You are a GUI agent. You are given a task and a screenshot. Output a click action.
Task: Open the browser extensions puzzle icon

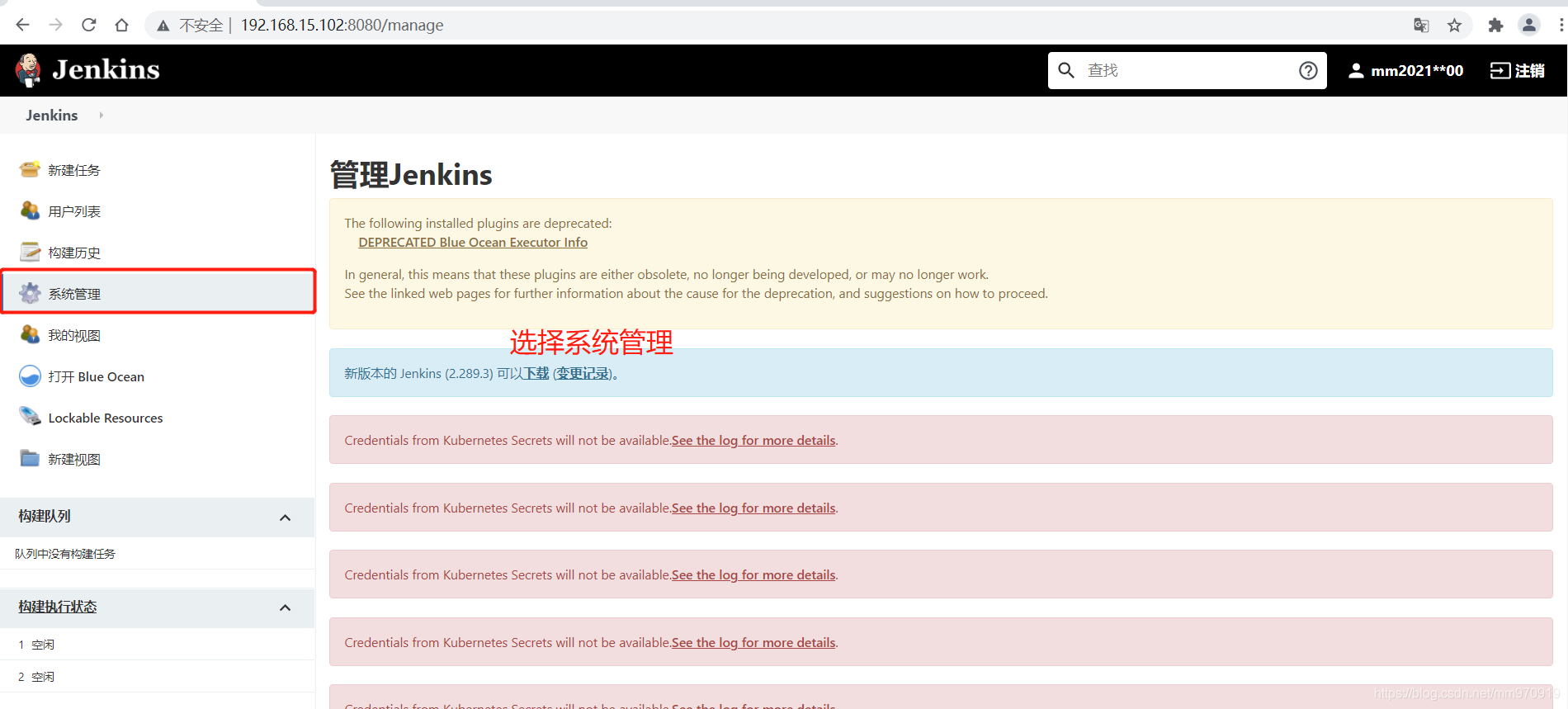click(x=1495, y=25)
